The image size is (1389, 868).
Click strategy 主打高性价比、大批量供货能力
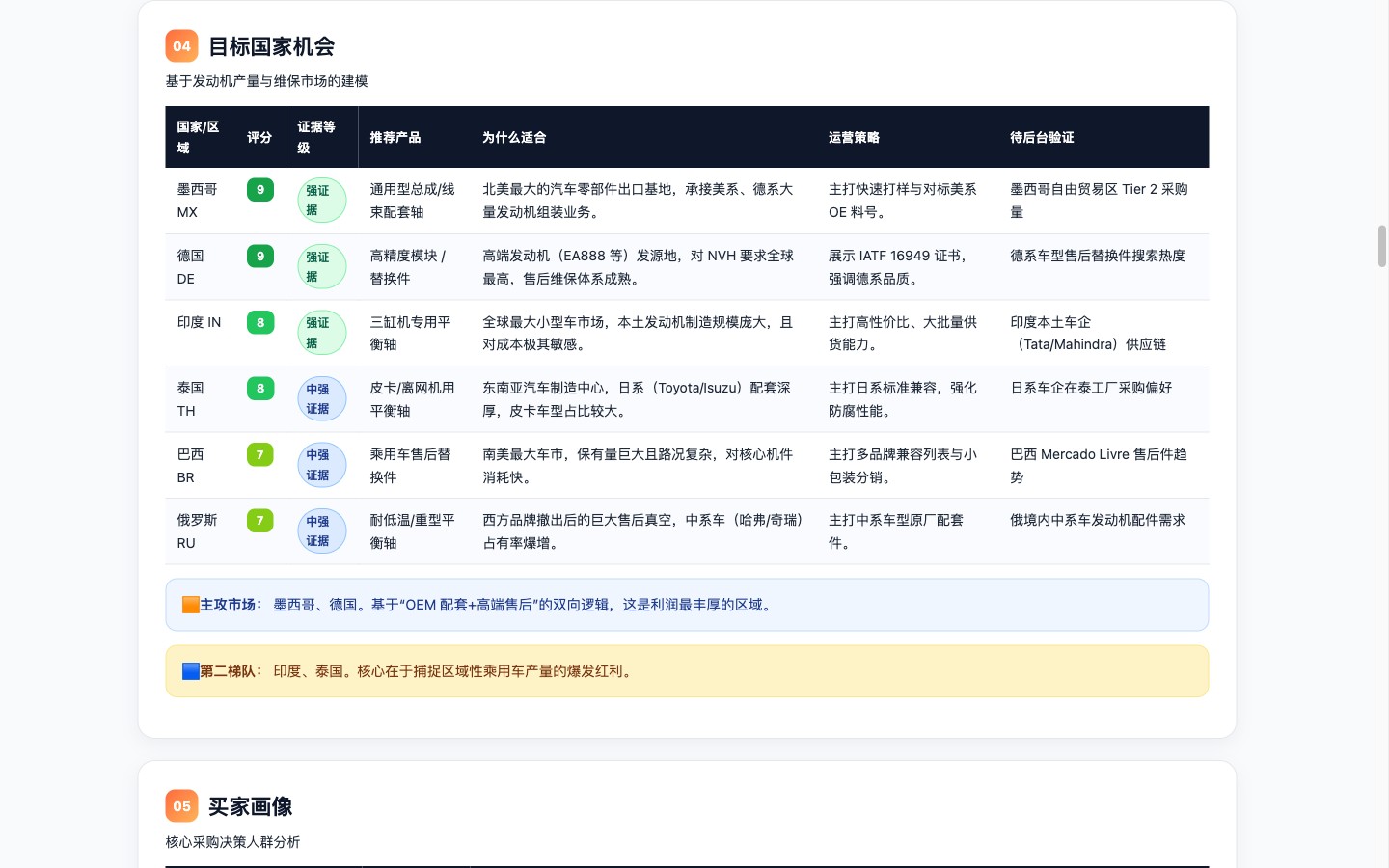coord(902,333)
